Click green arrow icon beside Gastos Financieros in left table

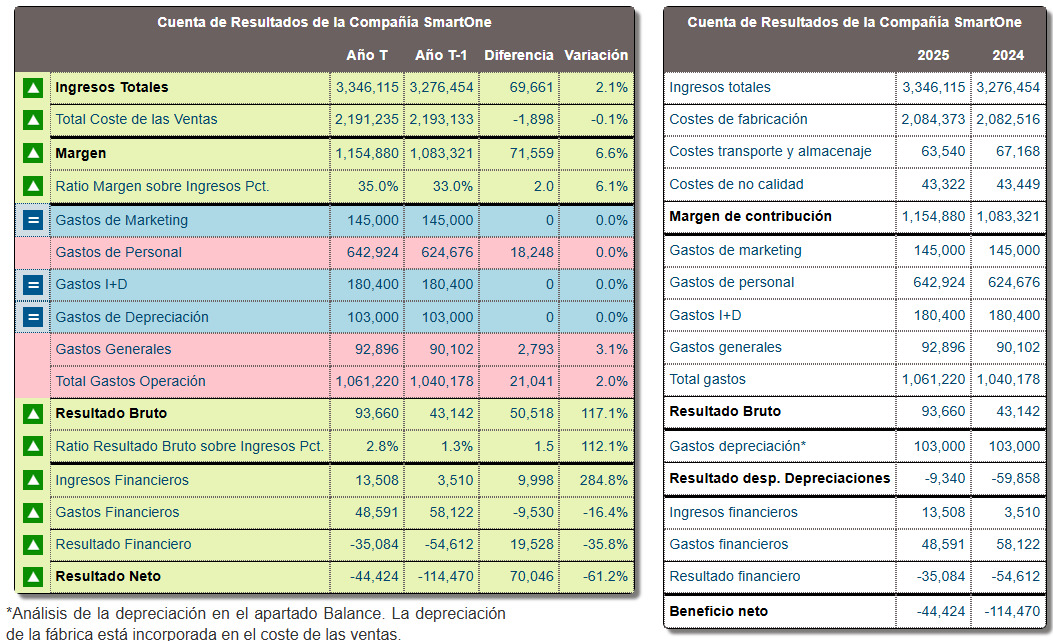coord(33,513)
